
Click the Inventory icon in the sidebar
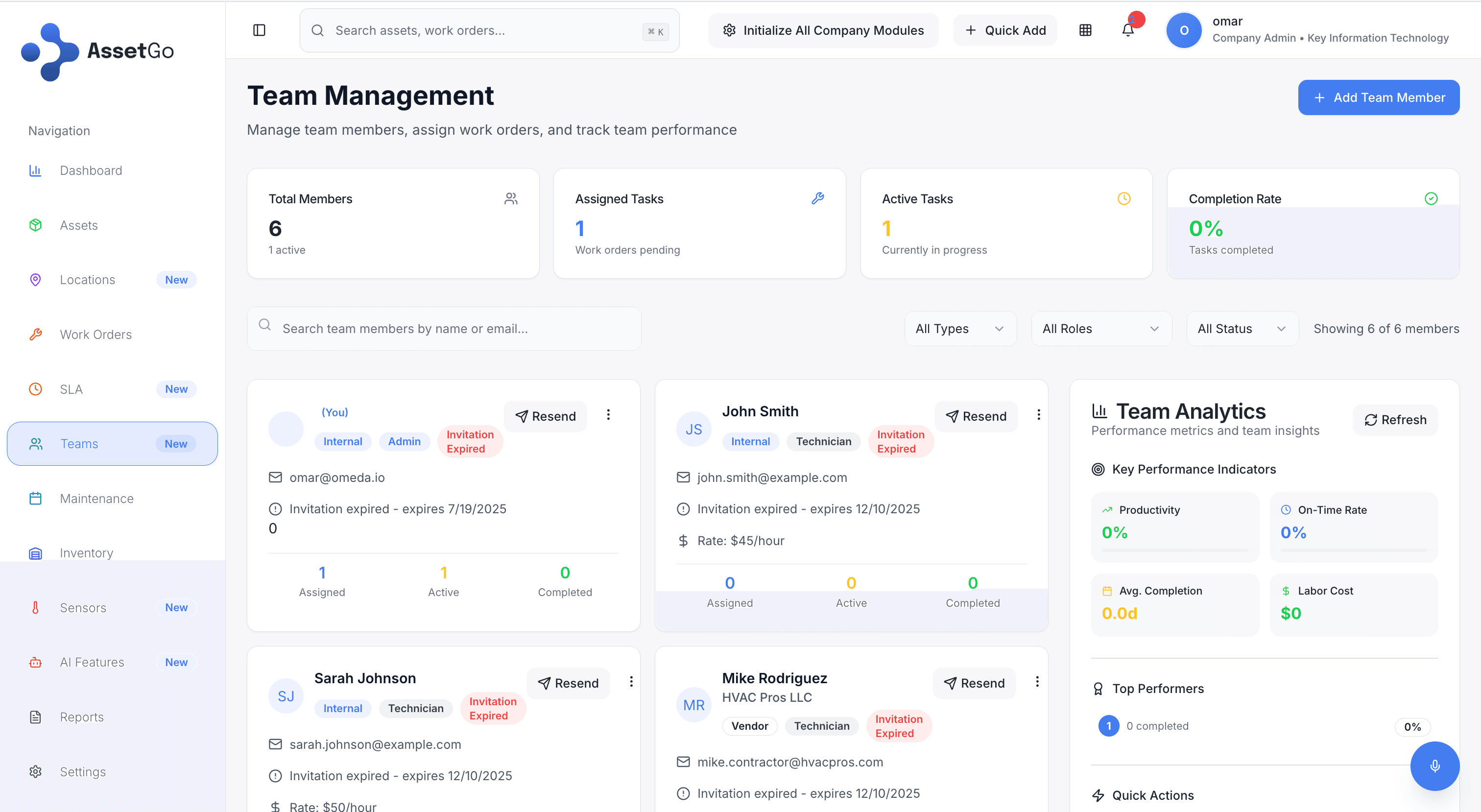pyautogui.click(x=35, y=552)
